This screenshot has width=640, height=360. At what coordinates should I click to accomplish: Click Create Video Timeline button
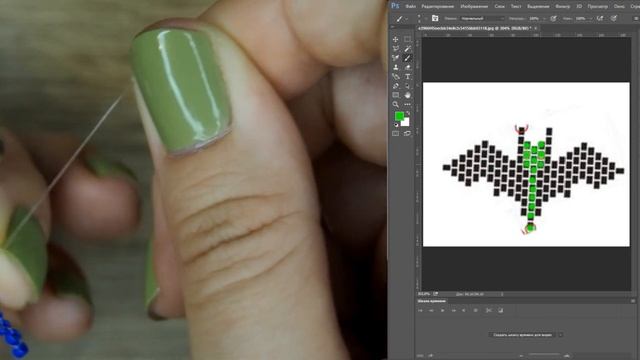click(x=522, y=335)
